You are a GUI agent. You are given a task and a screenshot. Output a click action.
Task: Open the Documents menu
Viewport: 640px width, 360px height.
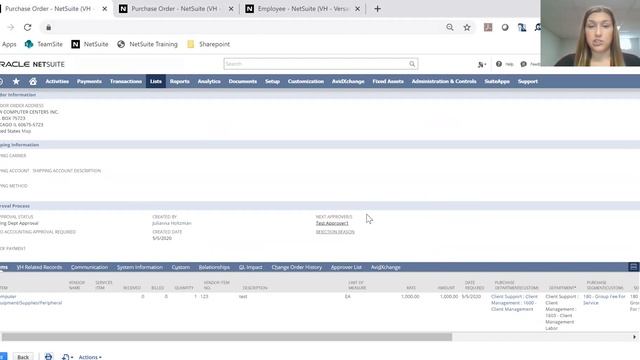pos(243,81)
